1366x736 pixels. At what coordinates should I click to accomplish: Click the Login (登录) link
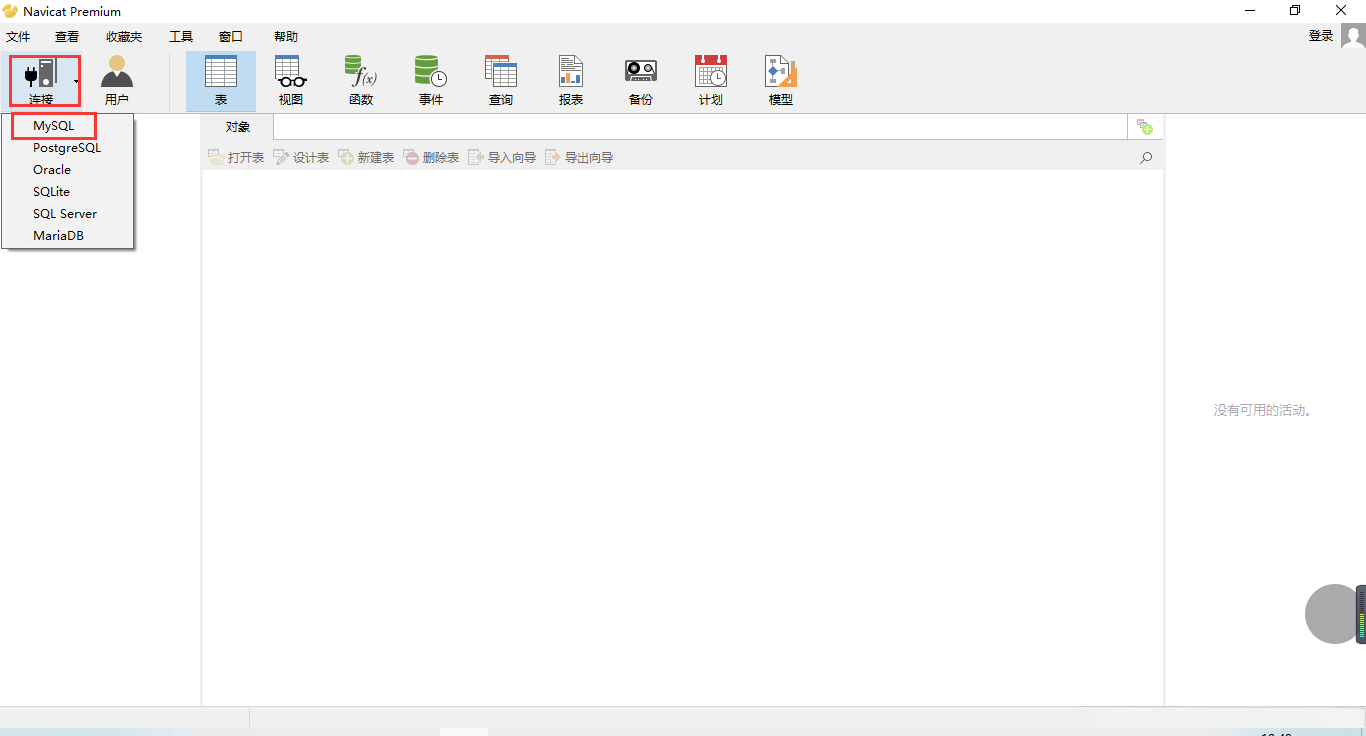coord(1321,36)
